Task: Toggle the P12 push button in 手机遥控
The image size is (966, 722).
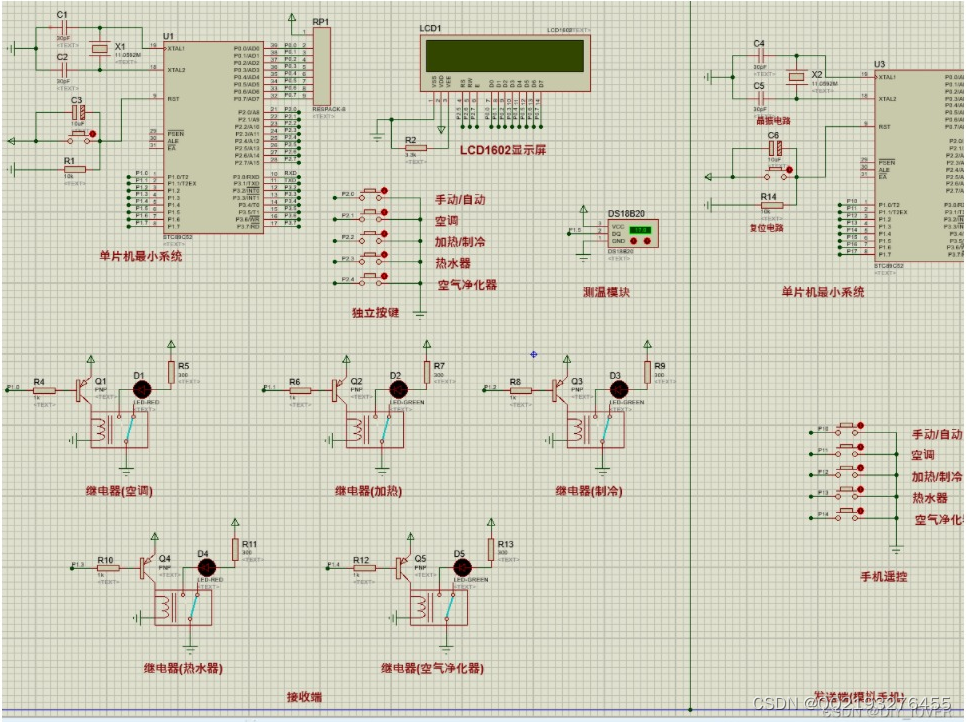Action: 850,472
